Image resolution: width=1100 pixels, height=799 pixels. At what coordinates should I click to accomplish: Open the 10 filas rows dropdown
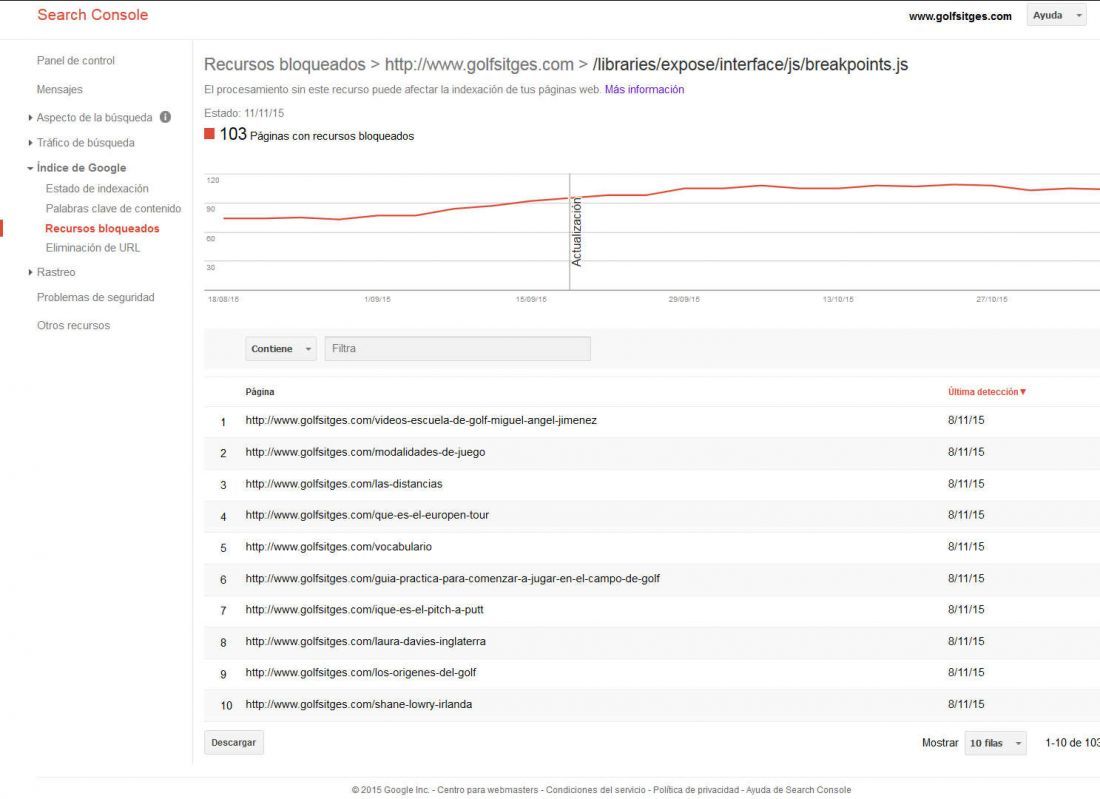995,743
